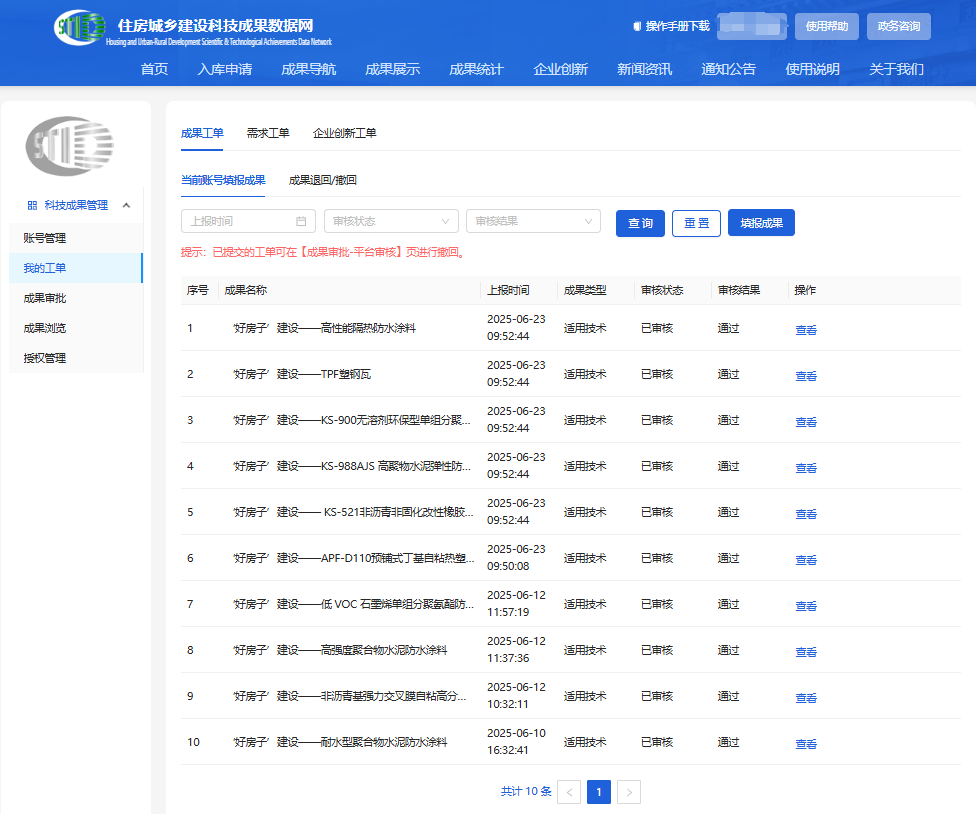Click the sidebar gray logo image
The width and height of the screenshot is (976, 814).
pos(69,146)
